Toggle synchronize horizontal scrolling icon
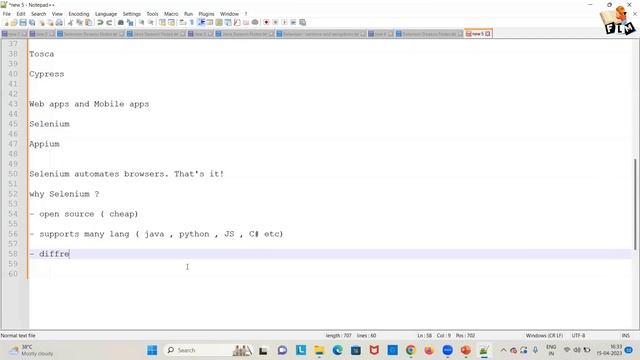The height and width of the screenshot is (360, 640). pyautogui.click(x=171, y=22)
